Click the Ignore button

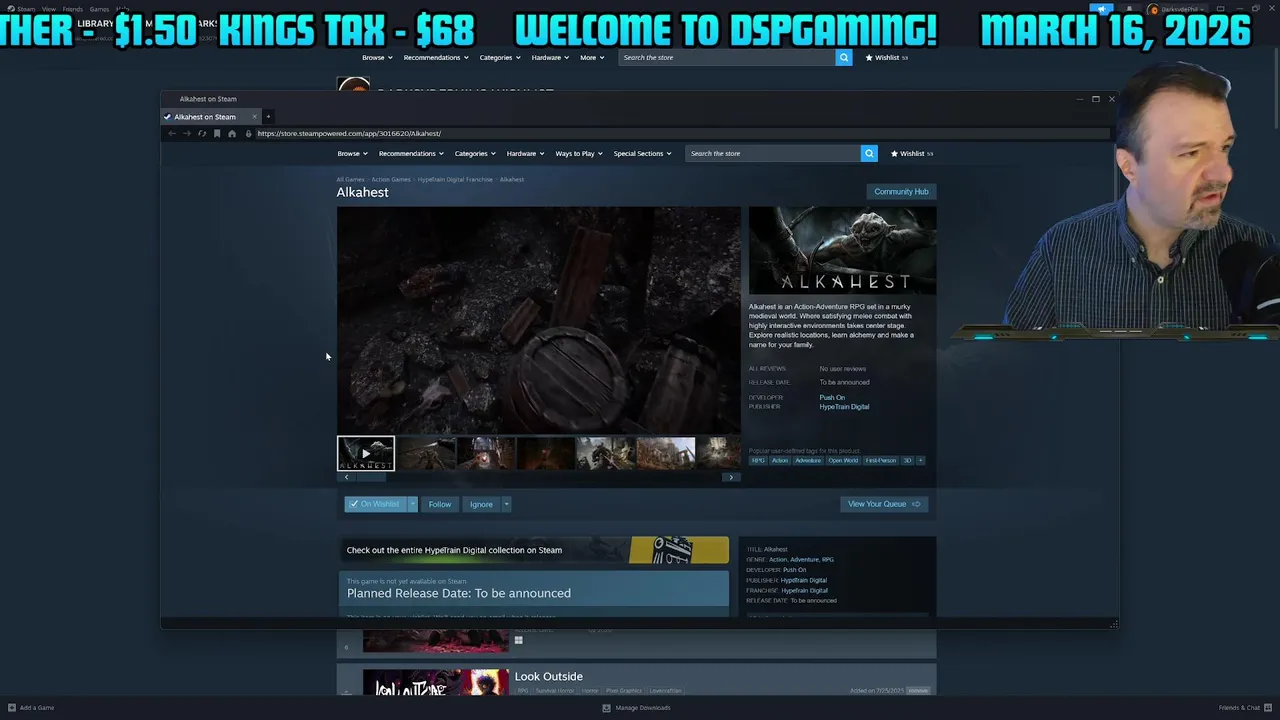click(481, 504)
